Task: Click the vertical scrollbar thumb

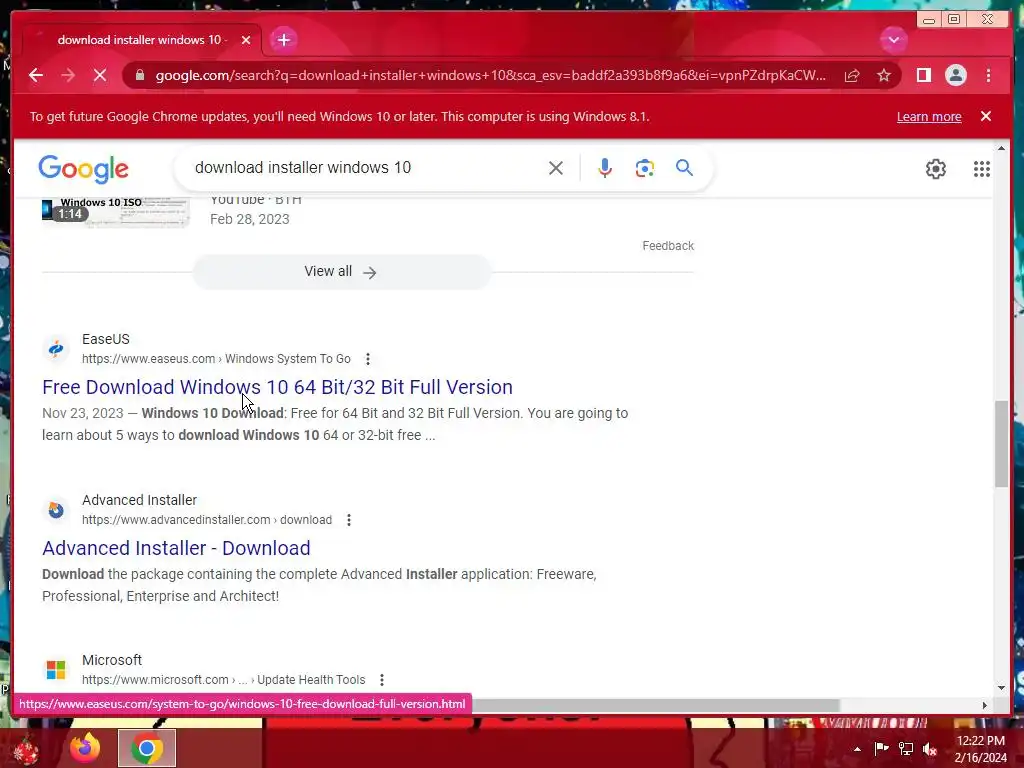Action: pyautogui.click(x=1001, y=443)
